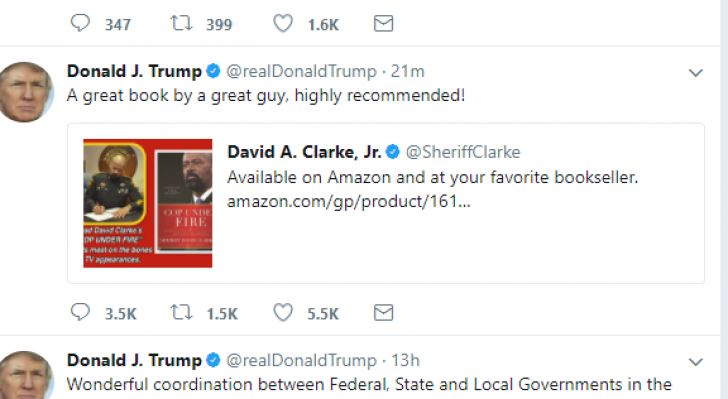Open Donald J. Trump name on 13h tweet
This screenshot has height=399, width=728.
[134, 360]
